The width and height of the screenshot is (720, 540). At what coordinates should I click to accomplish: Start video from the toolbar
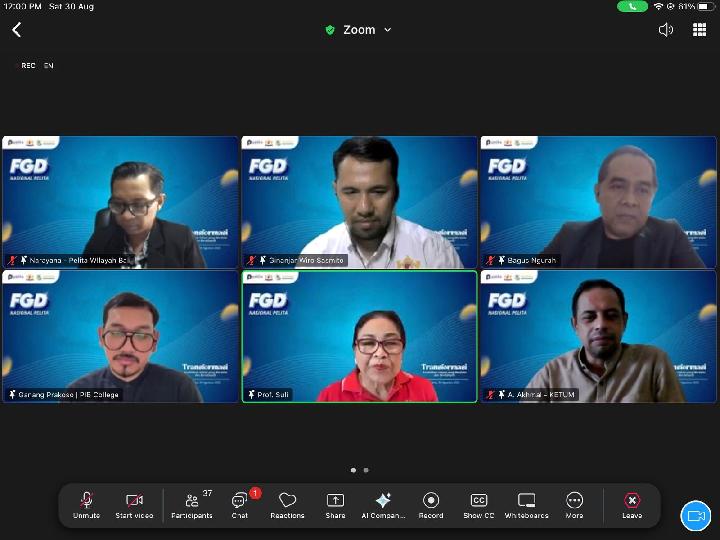pos(134,505)
